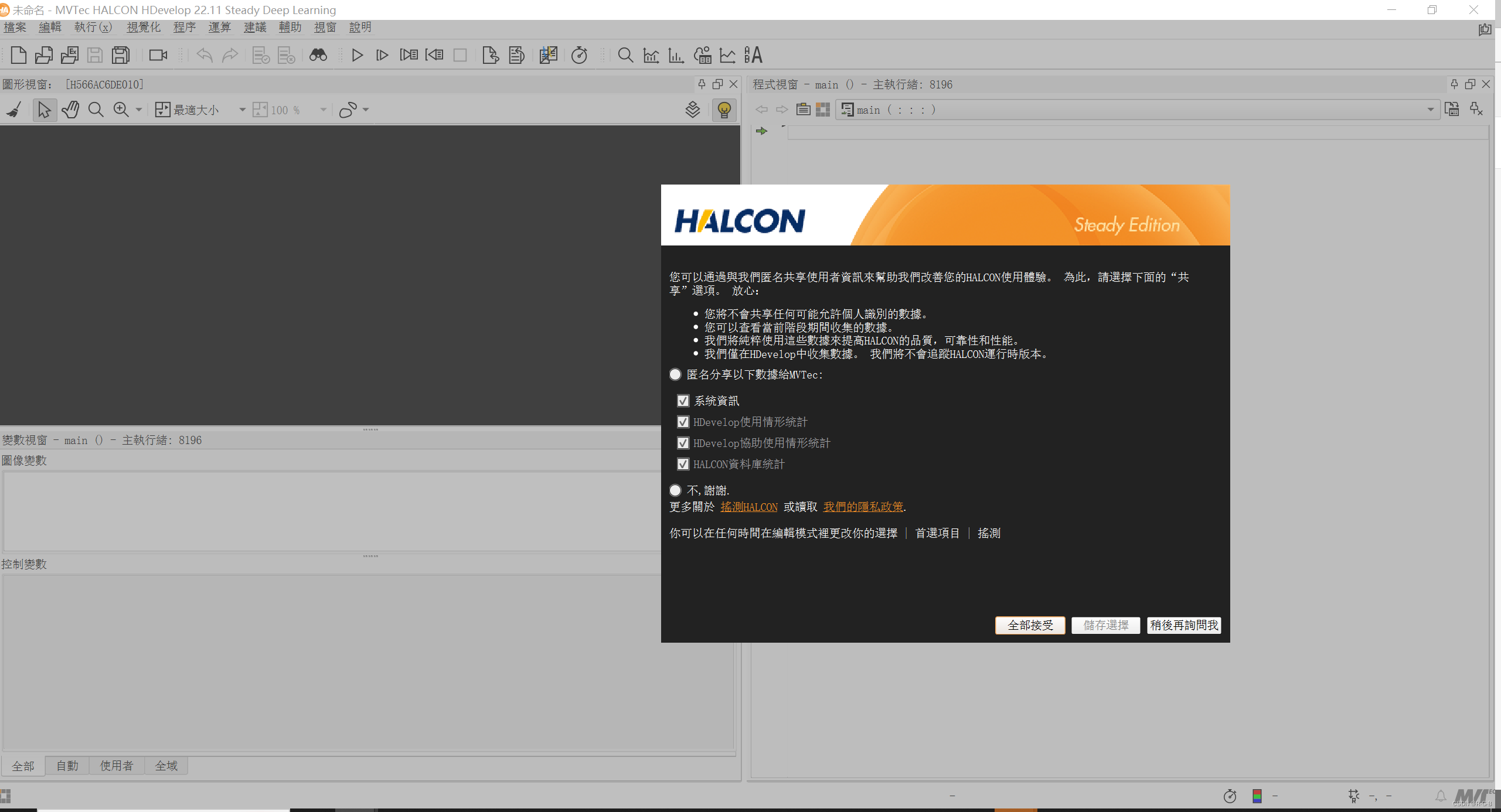Select the pointer tool in graphics window
Image resolution: width=1501 pixels, height=812 pixels.
(45, 110)
